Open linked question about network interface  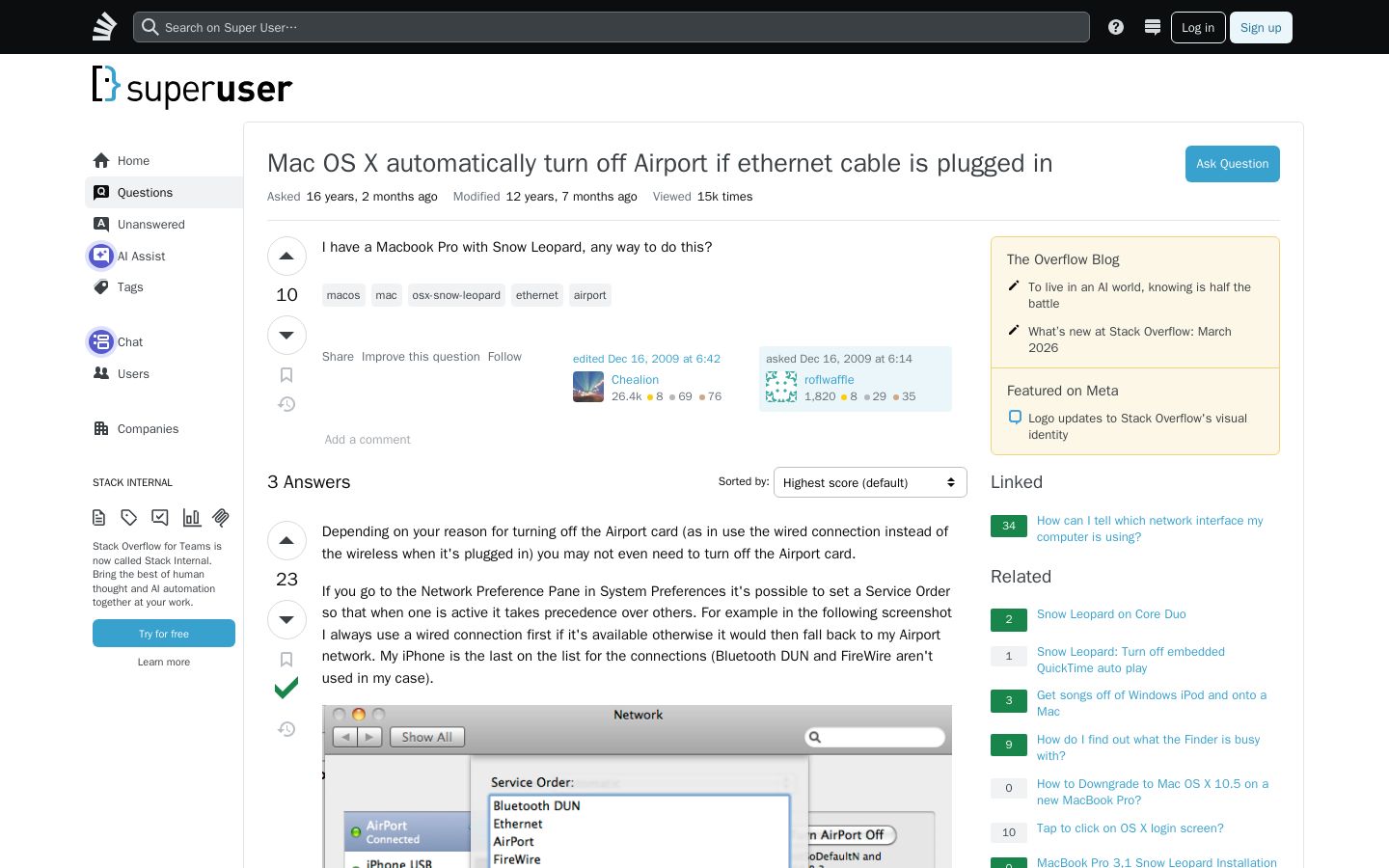(1150, 529)
